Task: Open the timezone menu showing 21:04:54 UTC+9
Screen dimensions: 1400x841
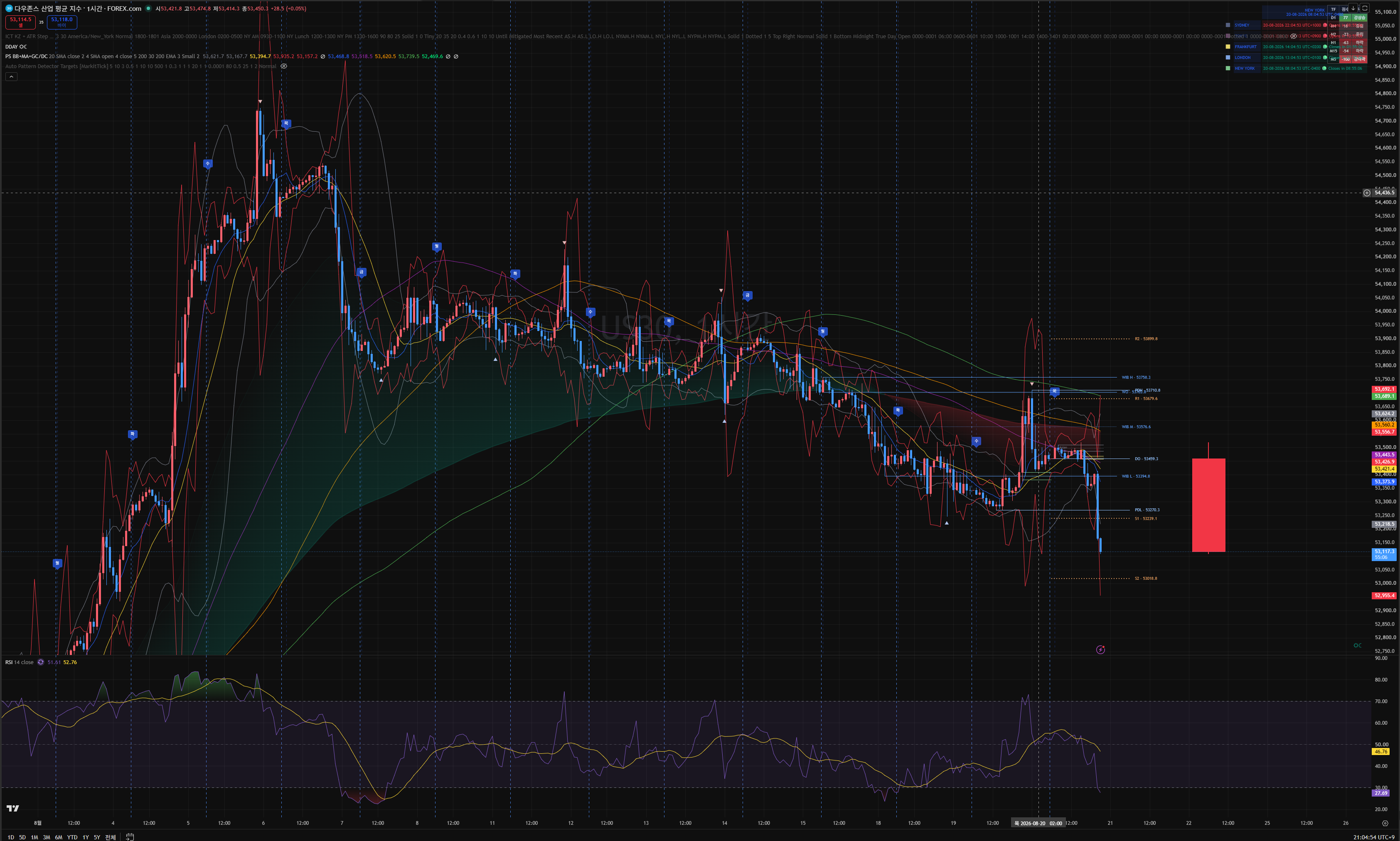Action: pyautogui.click(x=1374, y=837)
